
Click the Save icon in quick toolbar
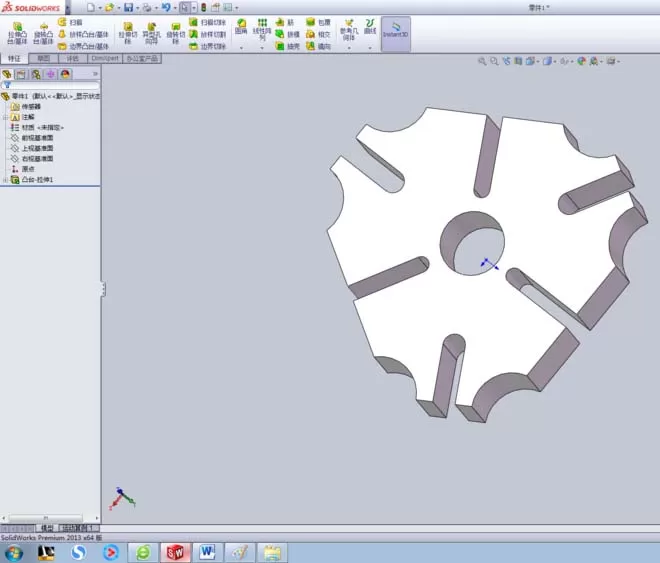[128, 8]
